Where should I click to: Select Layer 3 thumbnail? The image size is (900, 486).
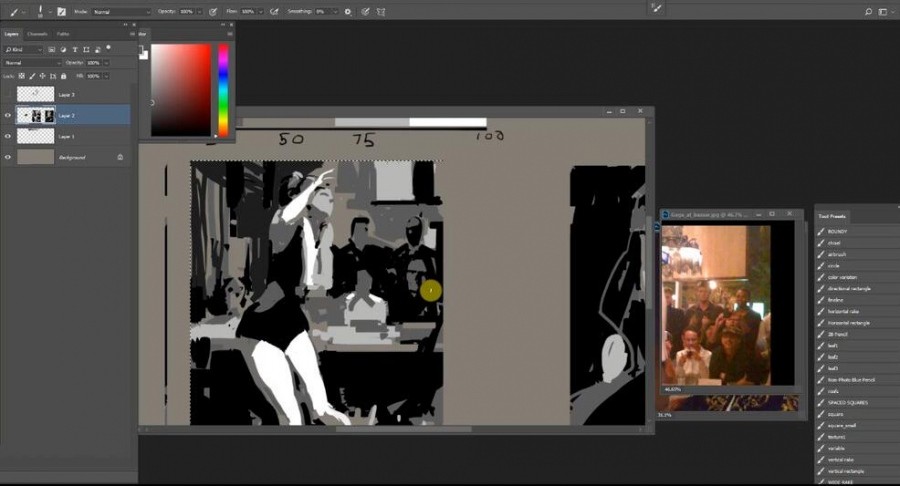point(36,94)
